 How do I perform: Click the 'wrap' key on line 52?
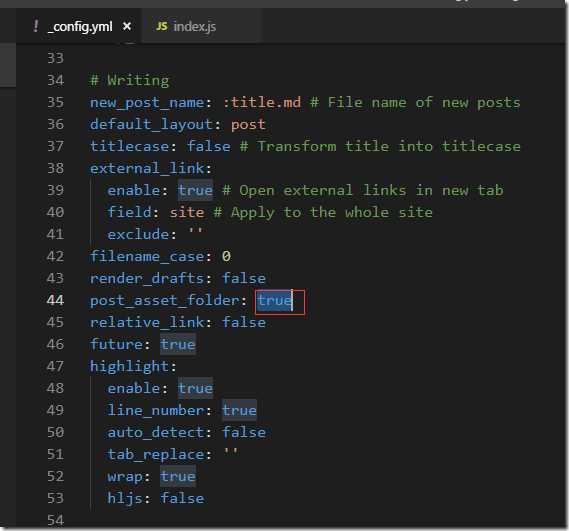125,477
